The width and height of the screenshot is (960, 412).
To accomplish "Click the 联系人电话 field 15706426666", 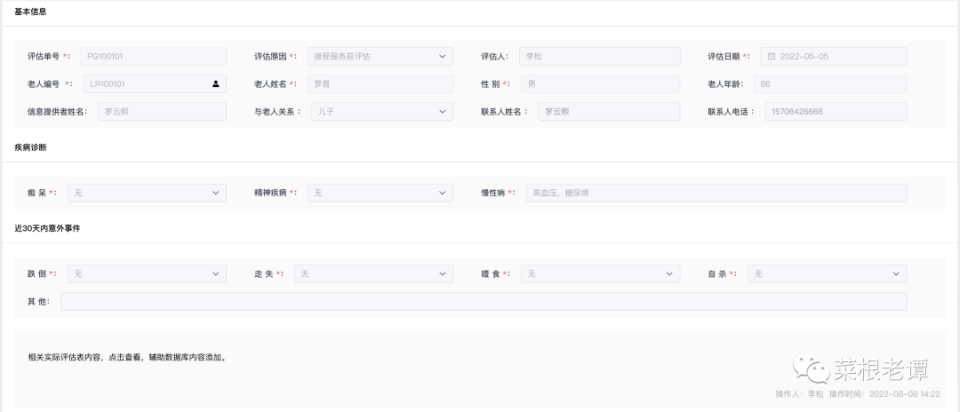I will pyautogui.click(x=836, y=111).
